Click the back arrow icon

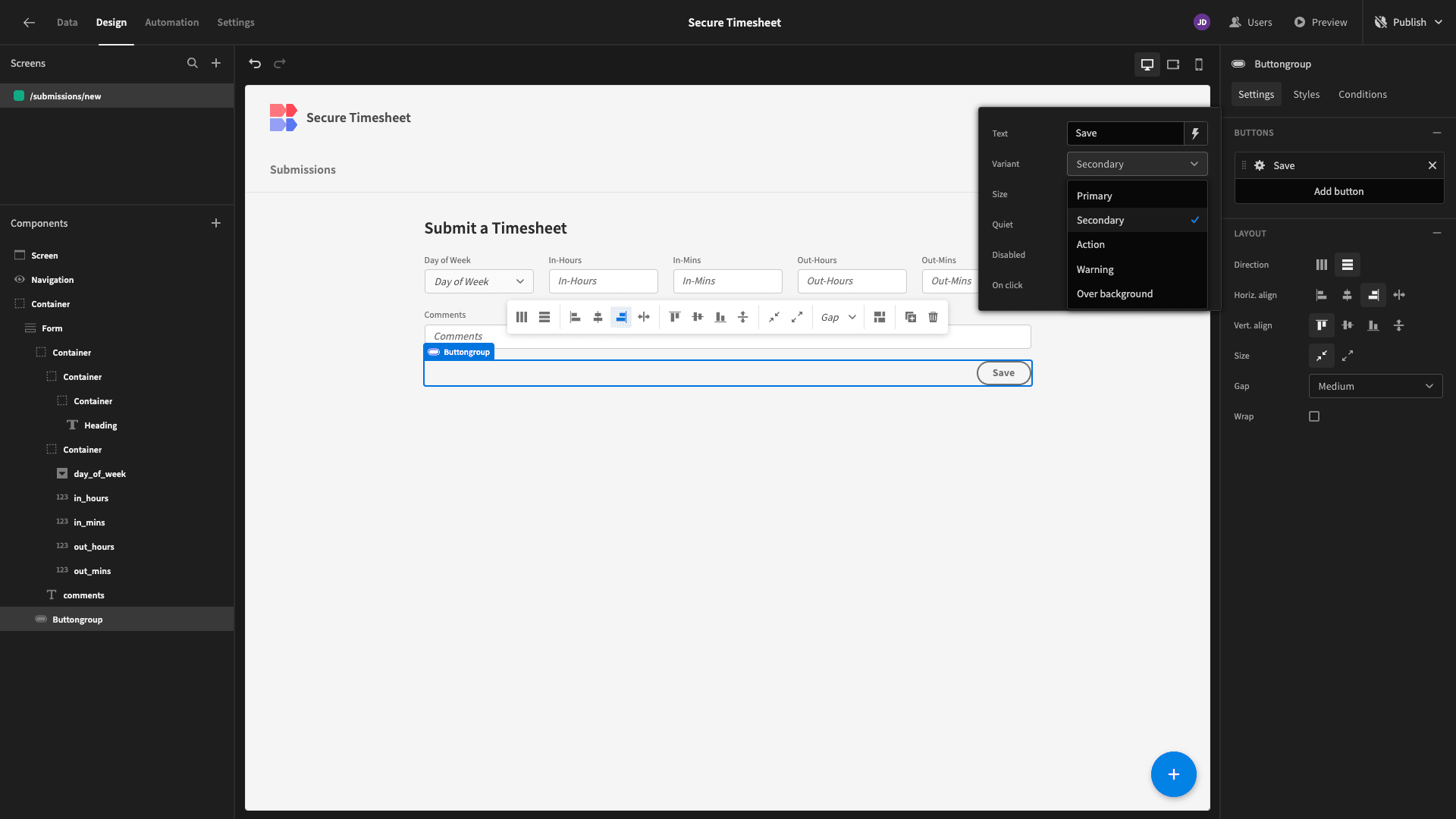[29, 23]
